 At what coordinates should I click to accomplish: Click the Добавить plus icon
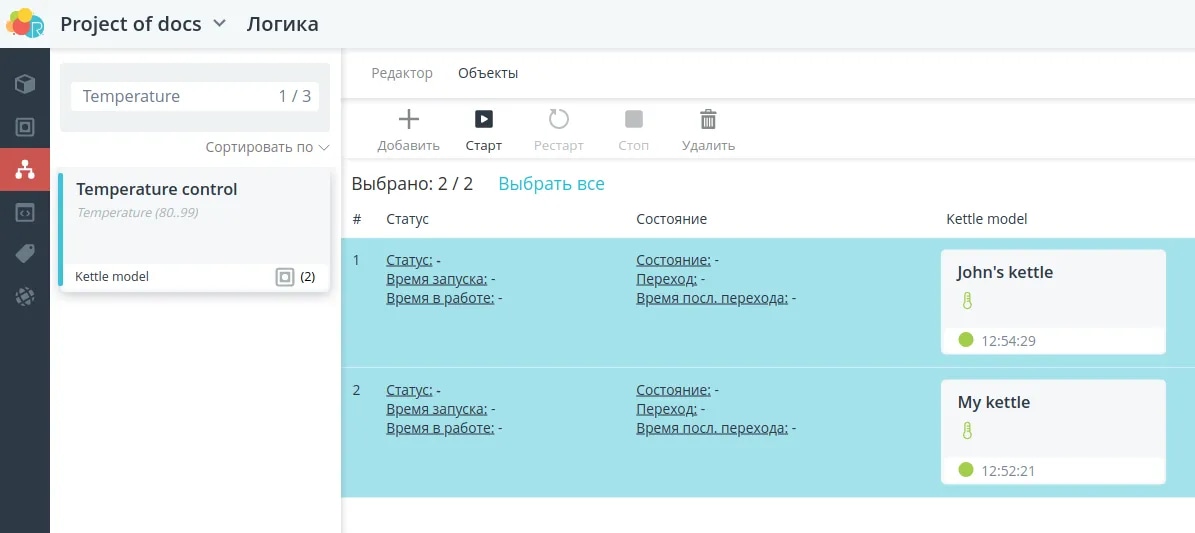[408, 120]
